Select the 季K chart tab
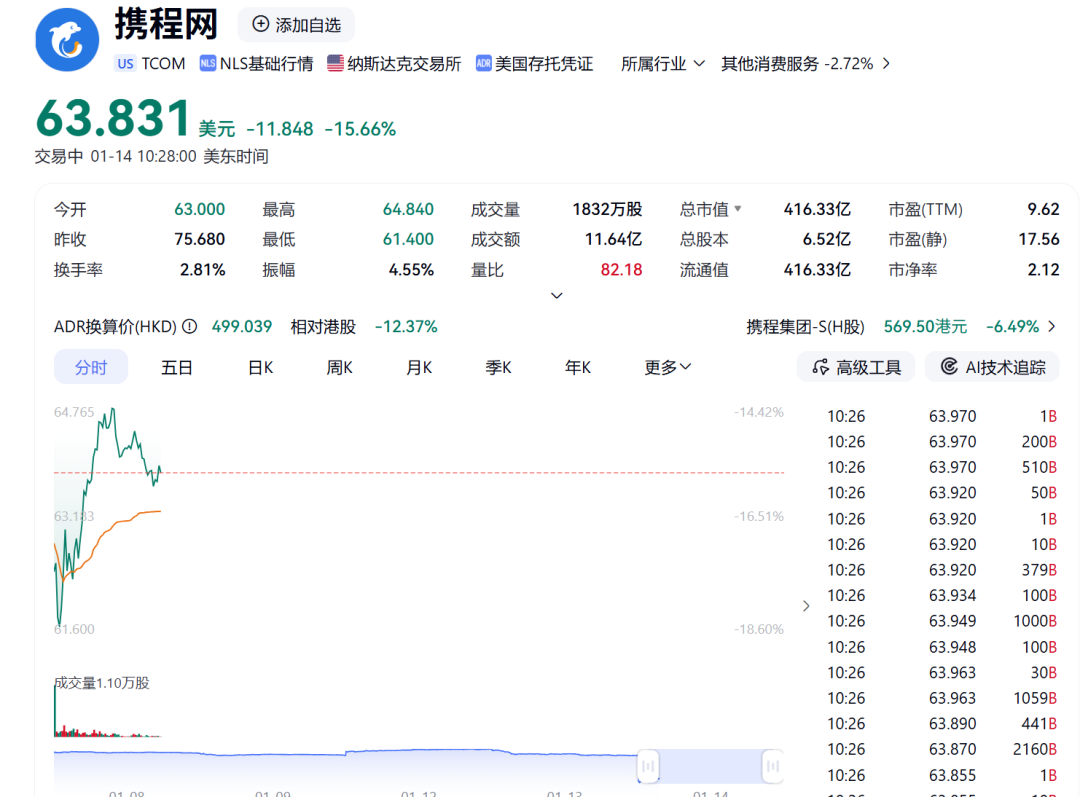 pos(498,367)
